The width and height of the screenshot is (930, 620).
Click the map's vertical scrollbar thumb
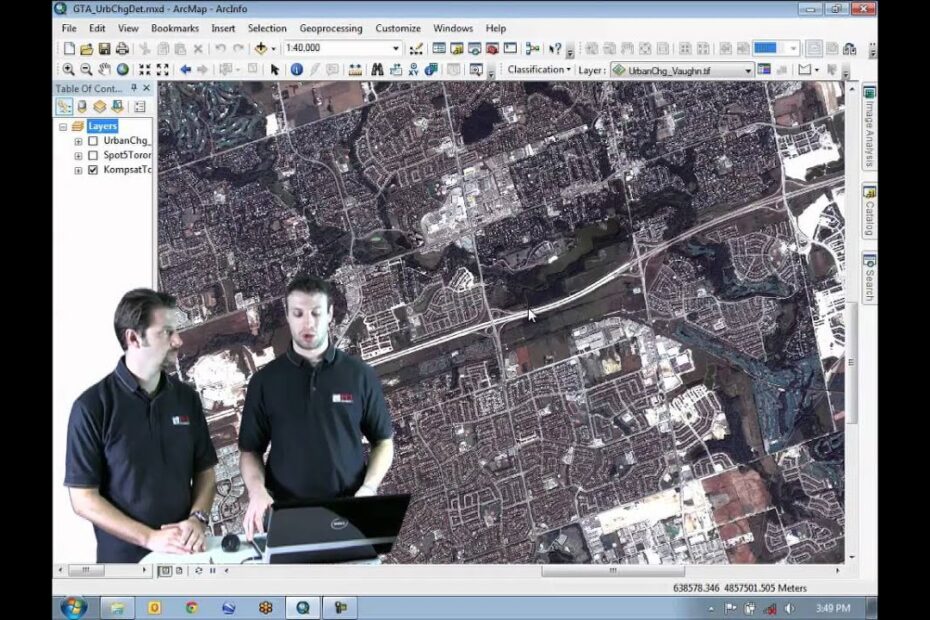(852, 363)
